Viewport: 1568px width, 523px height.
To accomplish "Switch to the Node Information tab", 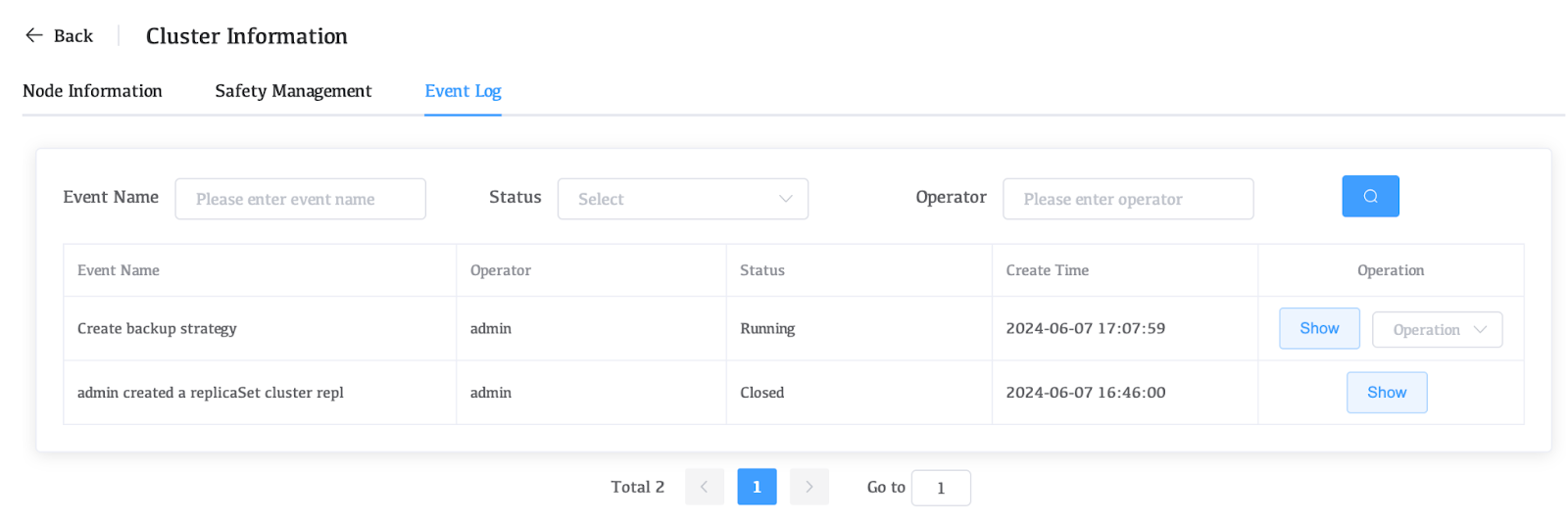I will click(x=92, y=91).
